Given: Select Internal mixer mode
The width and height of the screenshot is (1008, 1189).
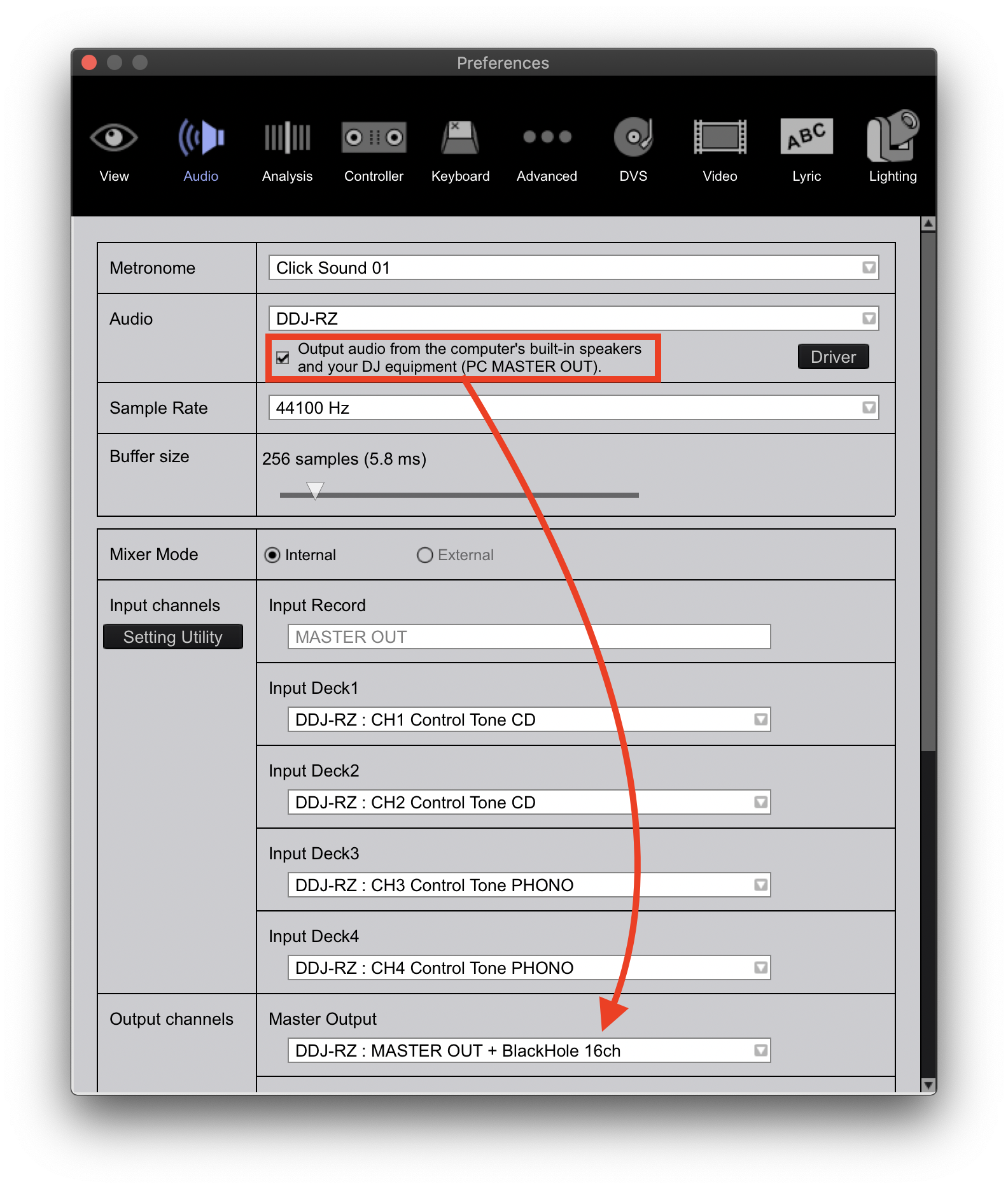Looking at the screenshot, I should click(272, 555).
